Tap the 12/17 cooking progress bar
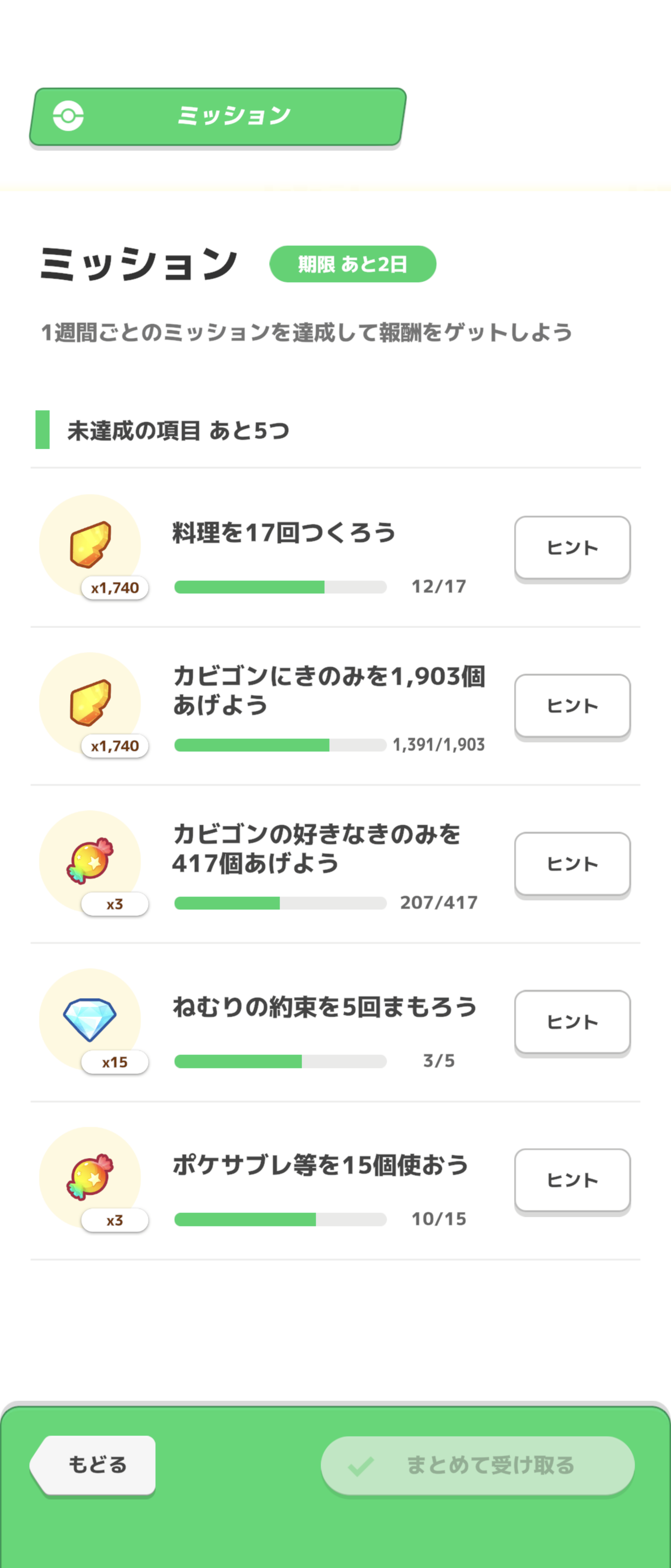Screen dimensions: 671x1568 pyautogui.click(x=280, y=587)
